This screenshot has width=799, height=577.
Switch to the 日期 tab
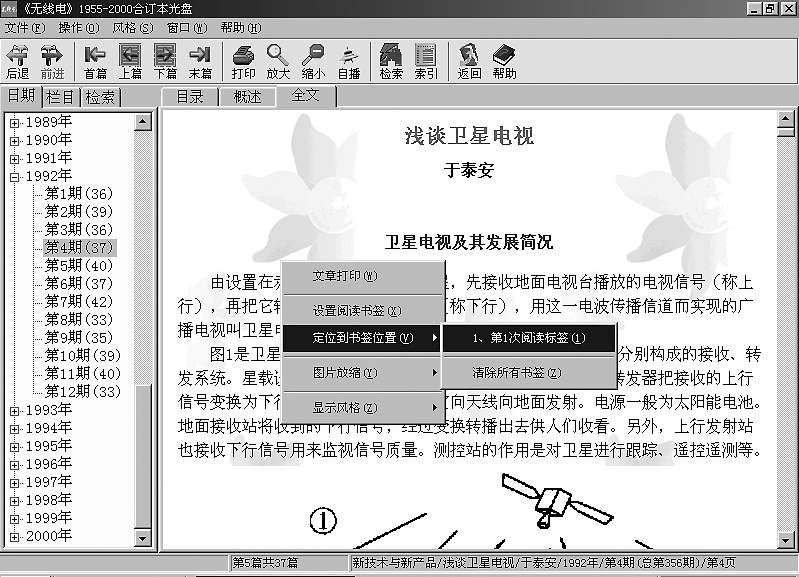pos(21,96)
